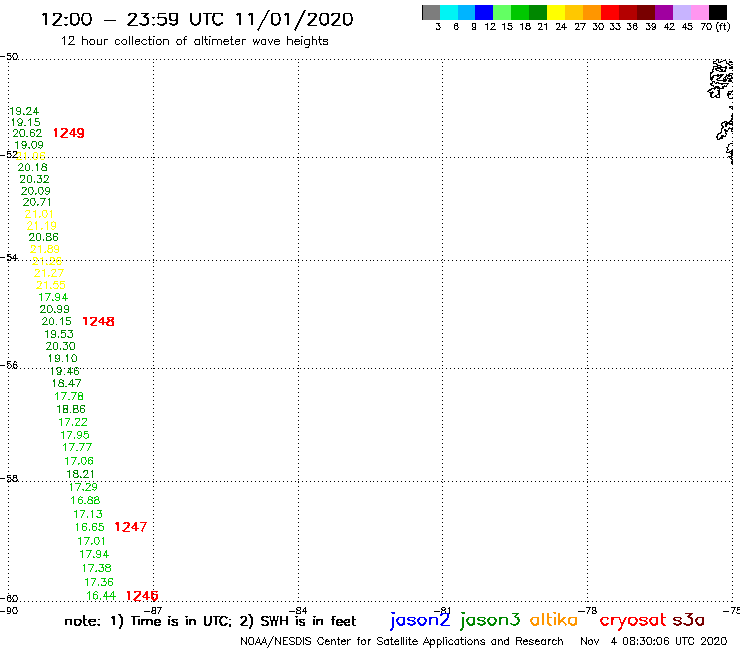Select the 18.86 wave height value
Image resolution: width=740 pixels, height=650 pixels.
71,410
